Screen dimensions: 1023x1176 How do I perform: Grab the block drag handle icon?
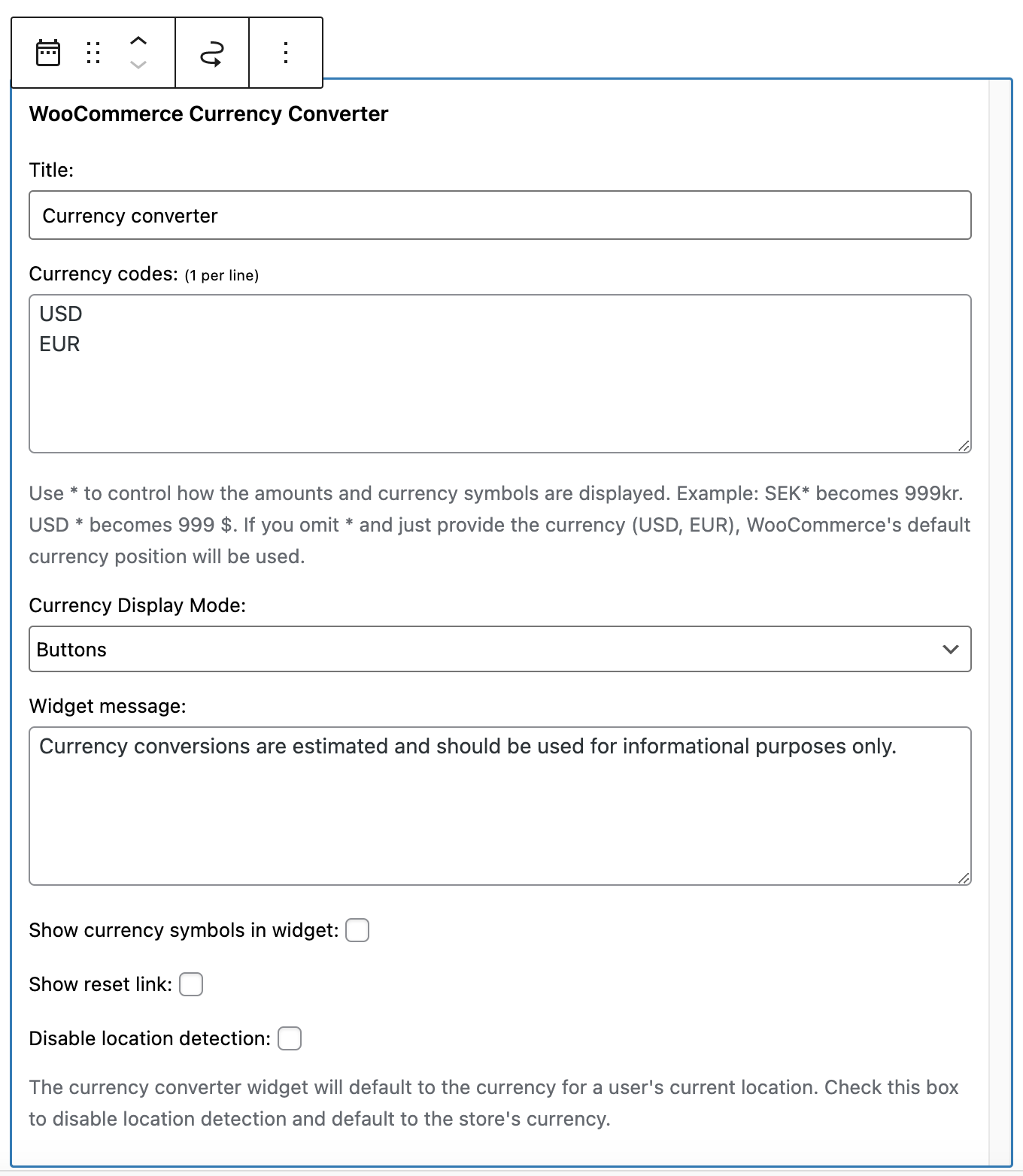pyautogui.click(x=93, y=53)
